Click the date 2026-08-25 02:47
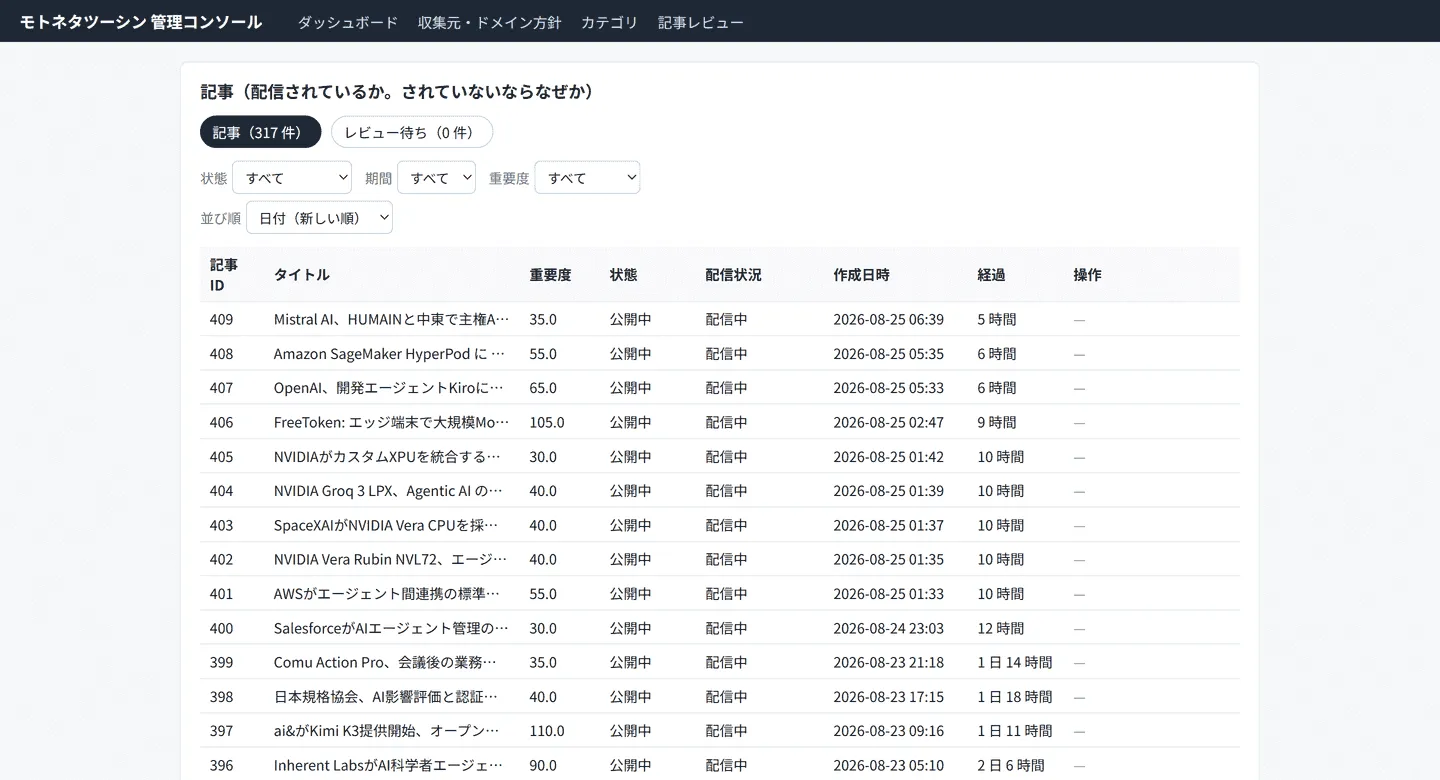1440x780 pixels. [888, 423]
